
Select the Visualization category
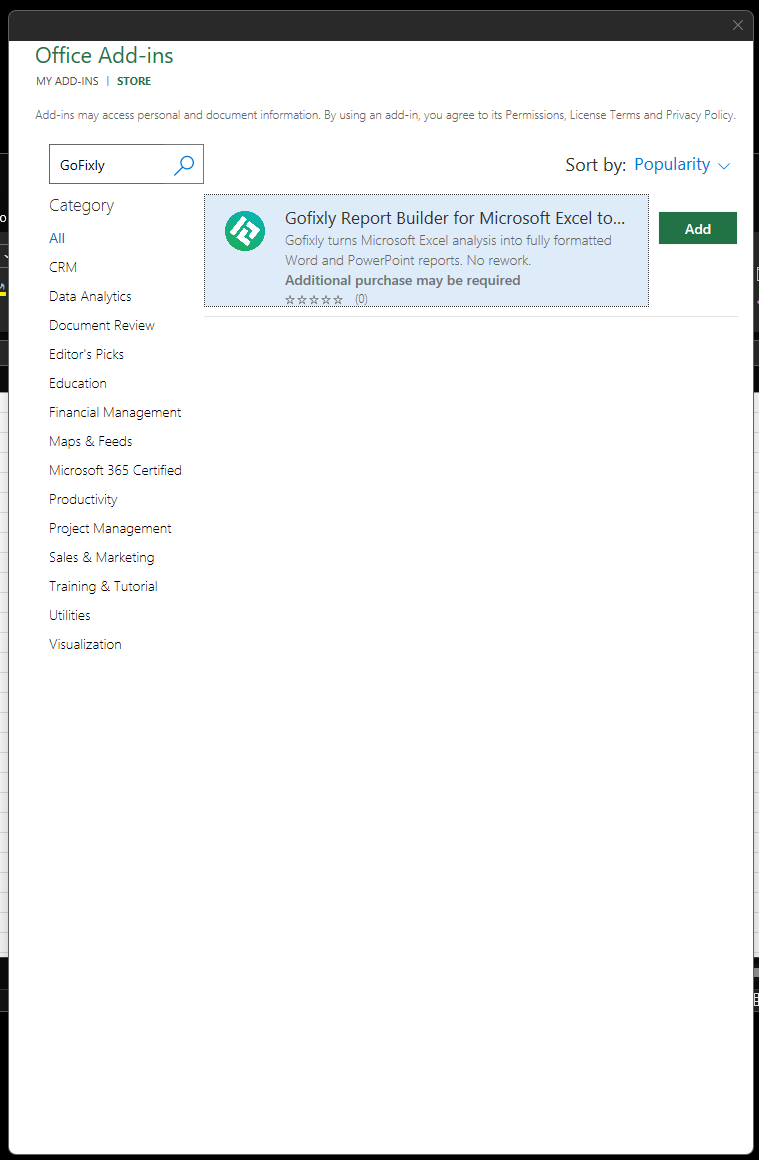(x=85, y=644)
